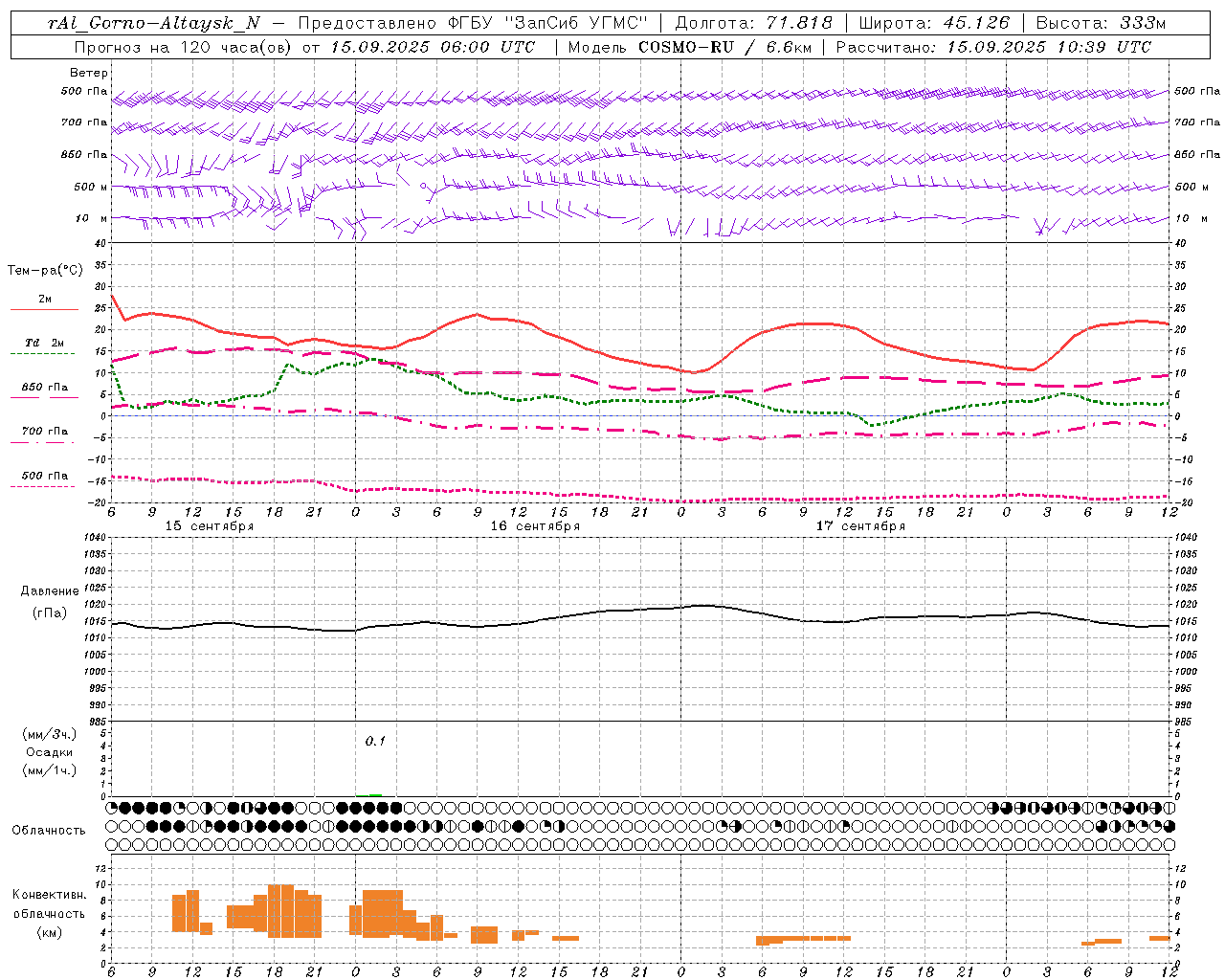Click the Облачность row label
This screenshot has width=1225, height=980.
49,830
